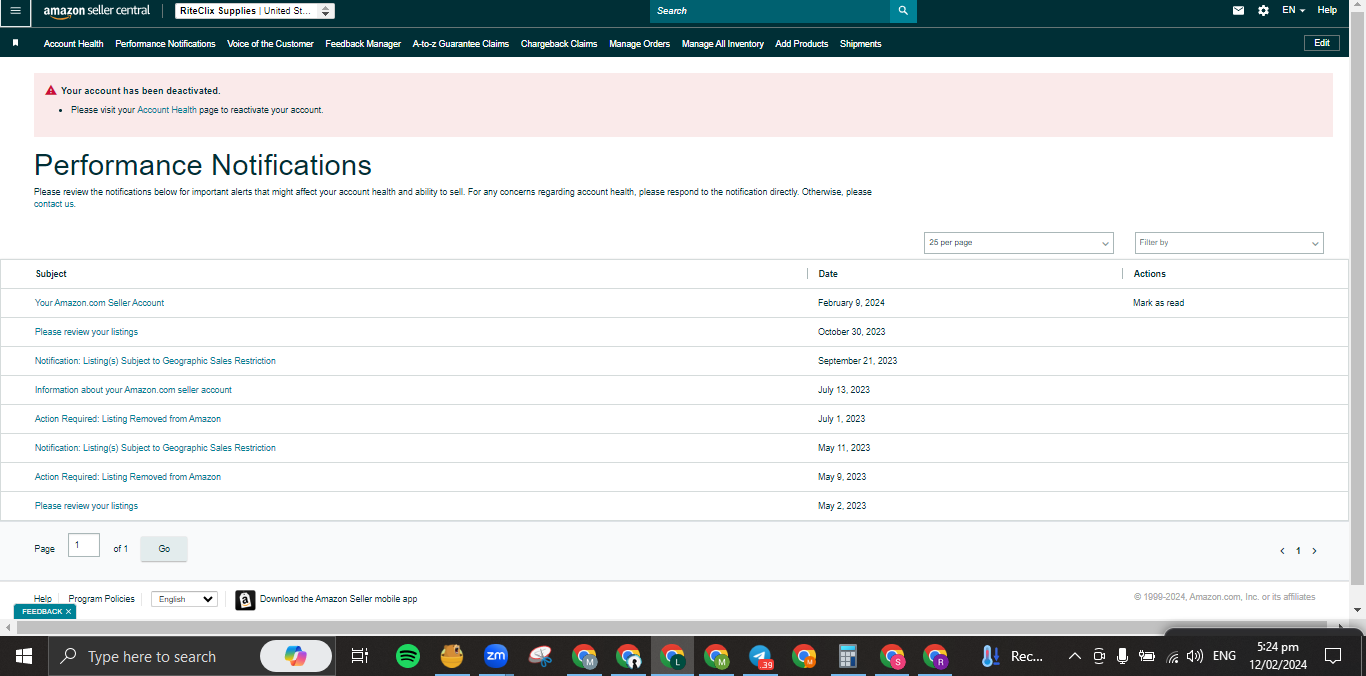Click the Amazon Seller Central logo
Viewport: 1366px width, 676px height.
point(97,11)
